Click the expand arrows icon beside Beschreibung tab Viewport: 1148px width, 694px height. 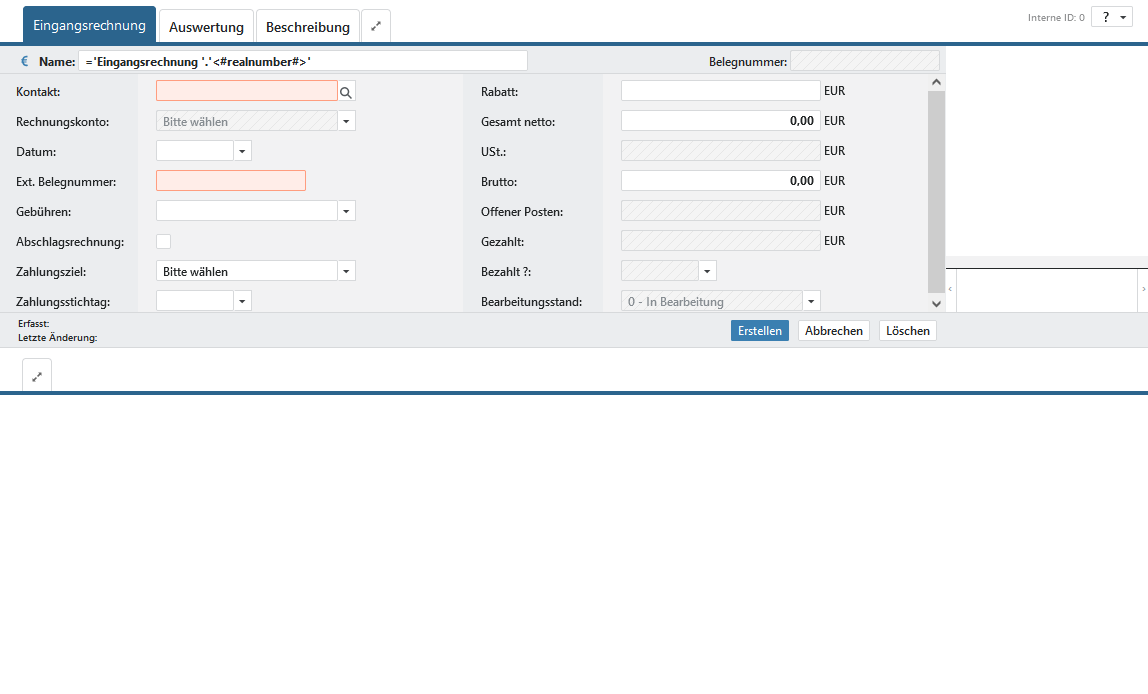click(376, 26)
